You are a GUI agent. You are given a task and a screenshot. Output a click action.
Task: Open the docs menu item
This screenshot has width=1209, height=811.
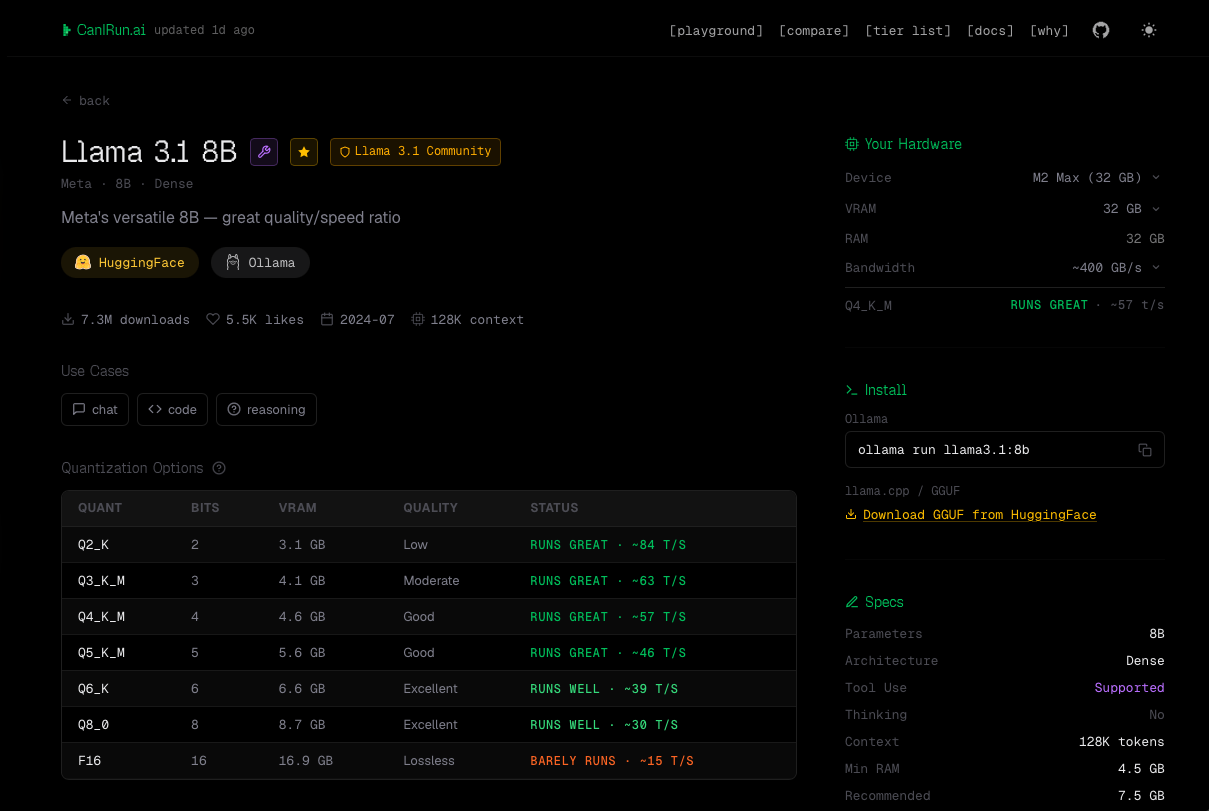[990, 31]
